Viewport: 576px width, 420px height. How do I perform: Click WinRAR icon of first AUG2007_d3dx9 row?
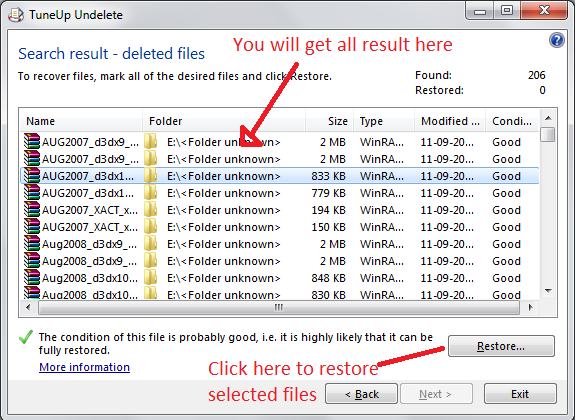coord(32,141)
